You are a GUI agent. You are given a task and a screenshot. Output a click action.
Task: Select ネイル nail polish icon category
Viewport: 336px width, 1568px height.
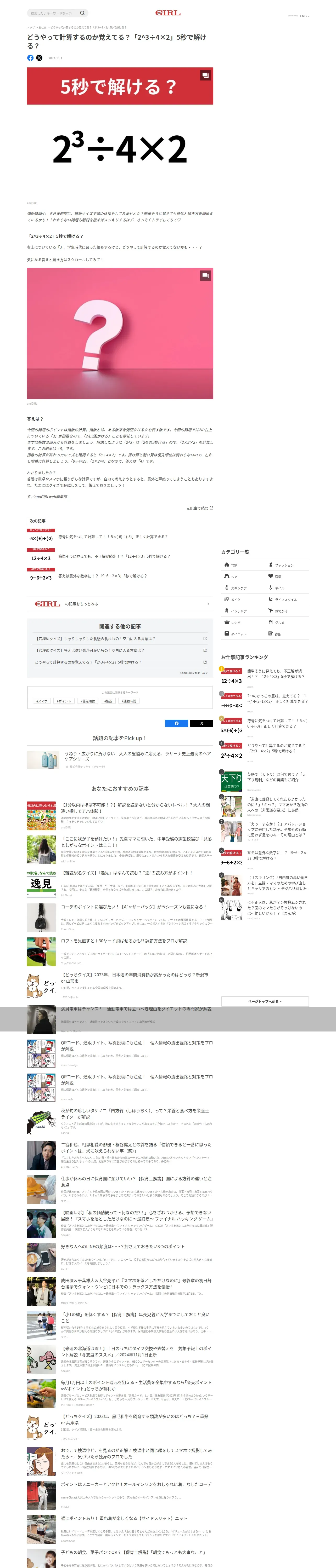click(x=271, y=588)
